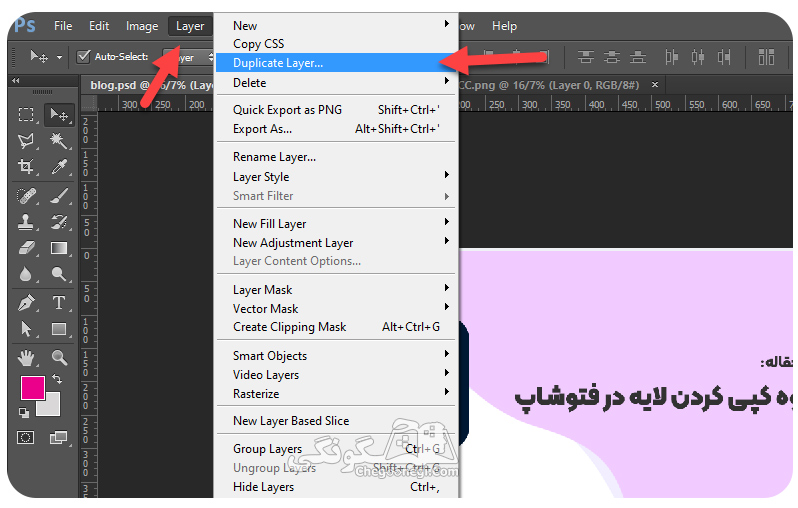Open the Edit menu
Screen dimensions: 798x508
point(99,26)
